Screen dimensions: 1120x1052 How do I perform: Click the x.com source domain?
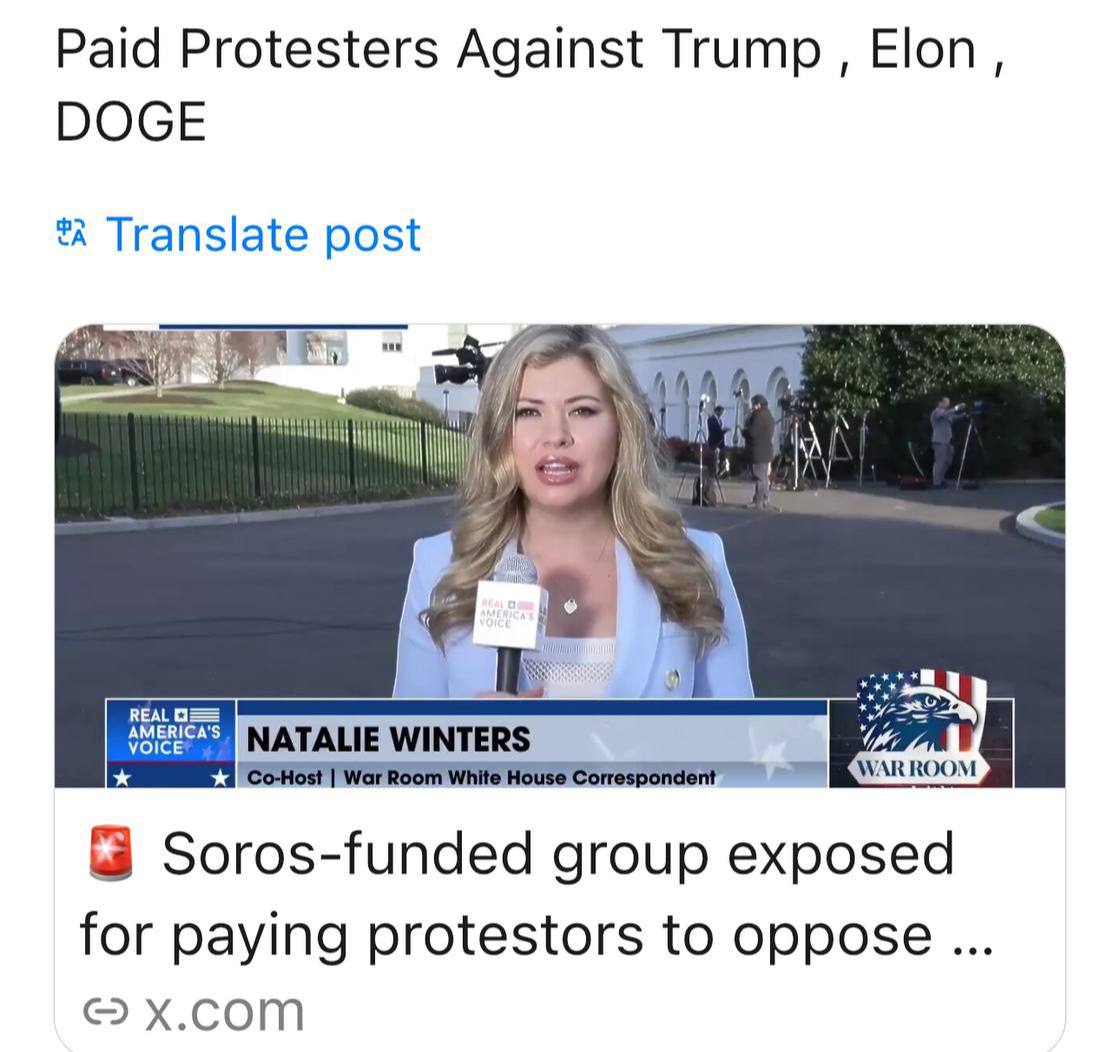[x=225, y=1011]
